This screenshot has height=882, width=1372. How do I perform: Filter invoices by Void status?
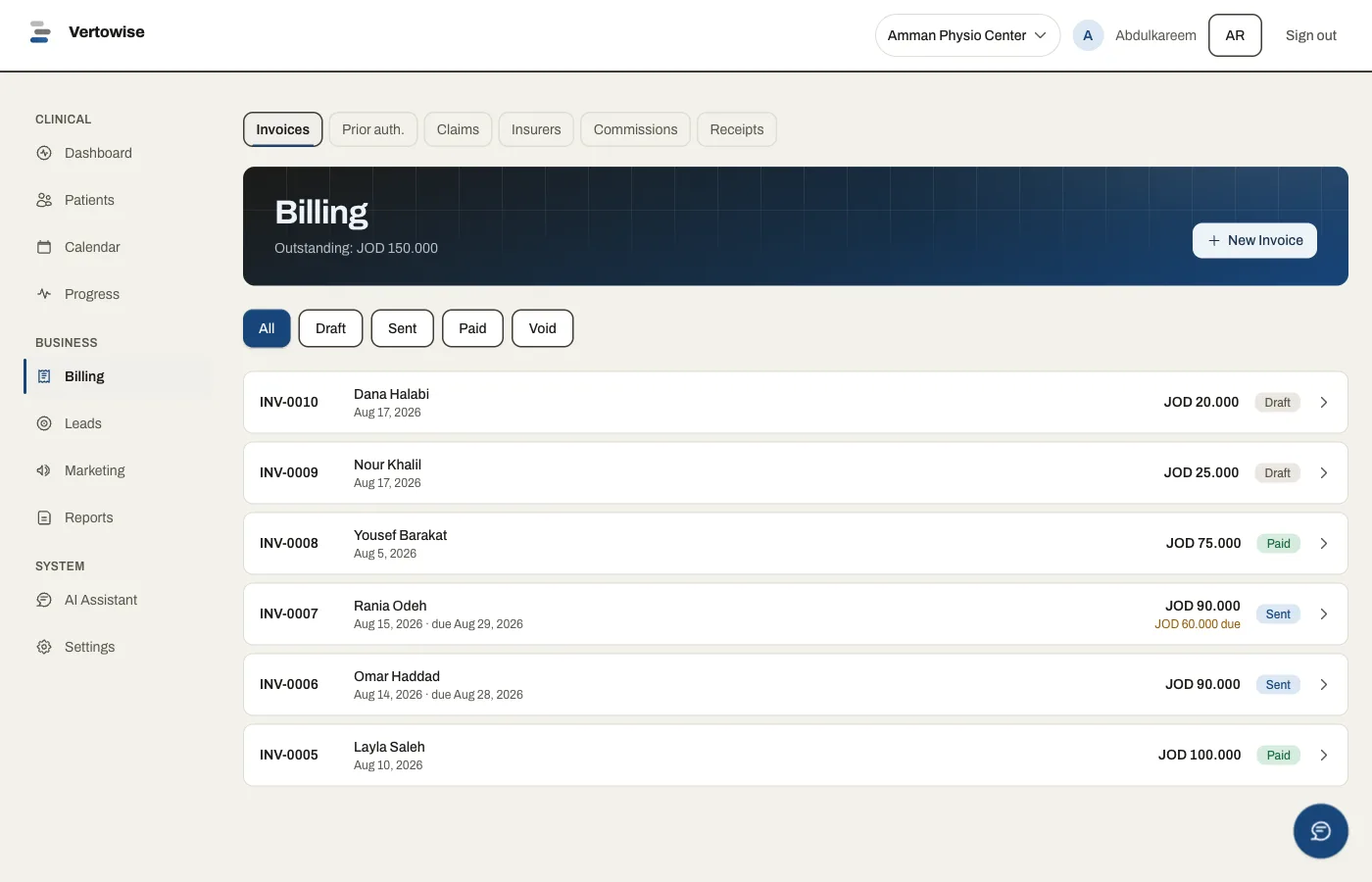click(x=542, y=328)
